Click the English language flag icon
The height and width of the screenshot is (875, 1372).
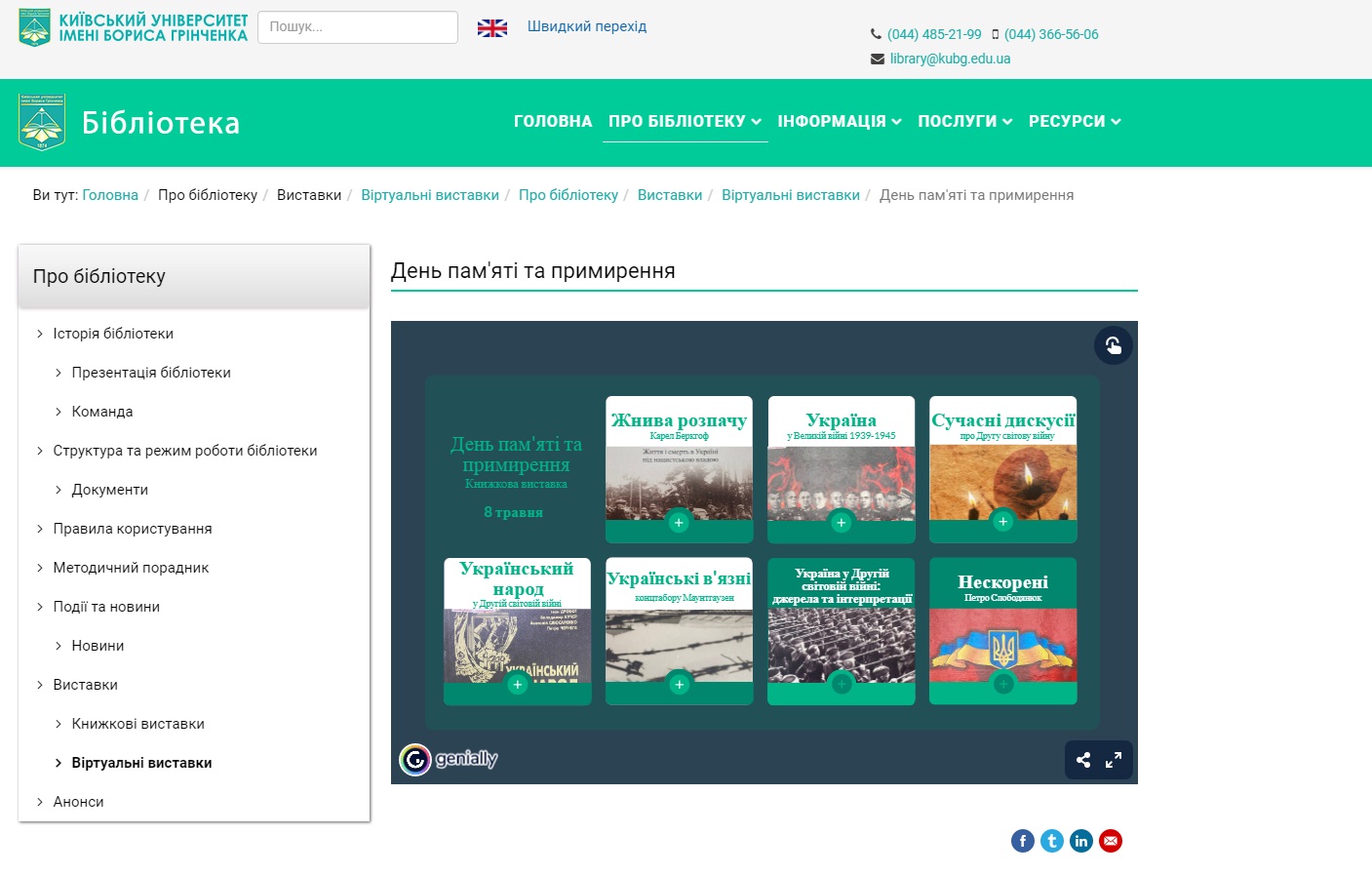coord(491,27)
